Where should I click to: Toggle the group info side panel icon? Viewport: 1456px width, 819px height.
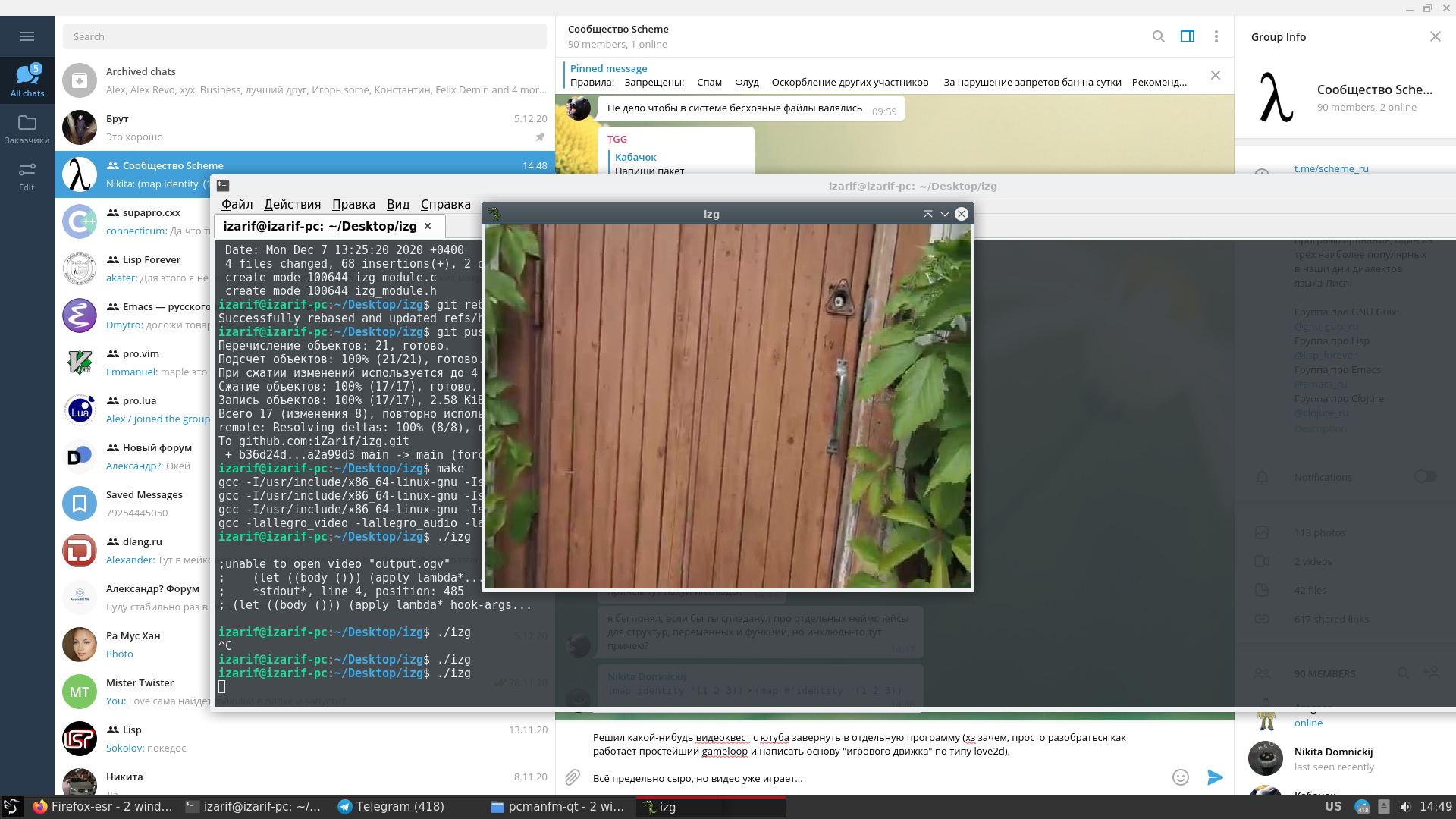(x=1188, y=36)
